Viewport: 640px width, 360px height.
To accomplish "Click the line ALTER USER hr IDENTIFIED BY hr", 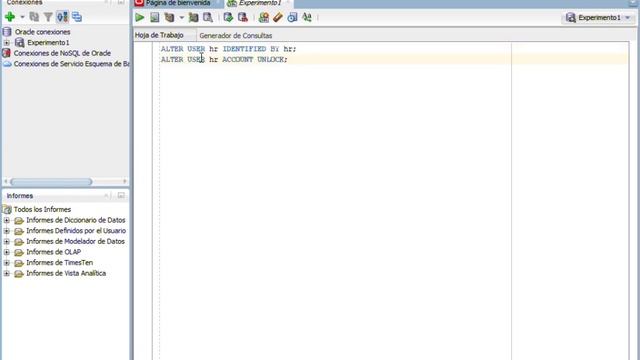I will [x=229, y=49].
